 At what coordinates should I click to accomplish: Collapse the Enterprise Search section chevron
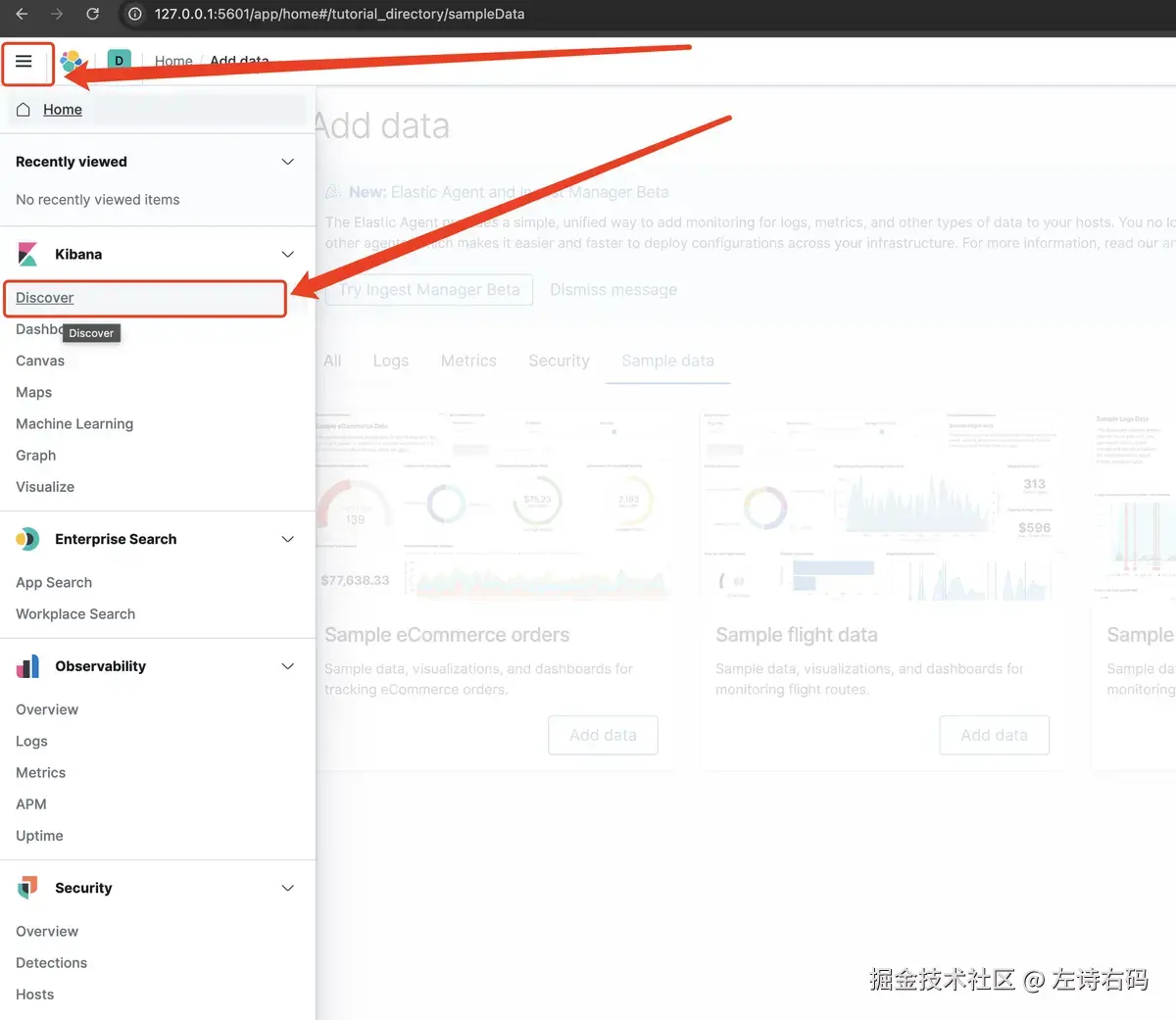[288, 539]
